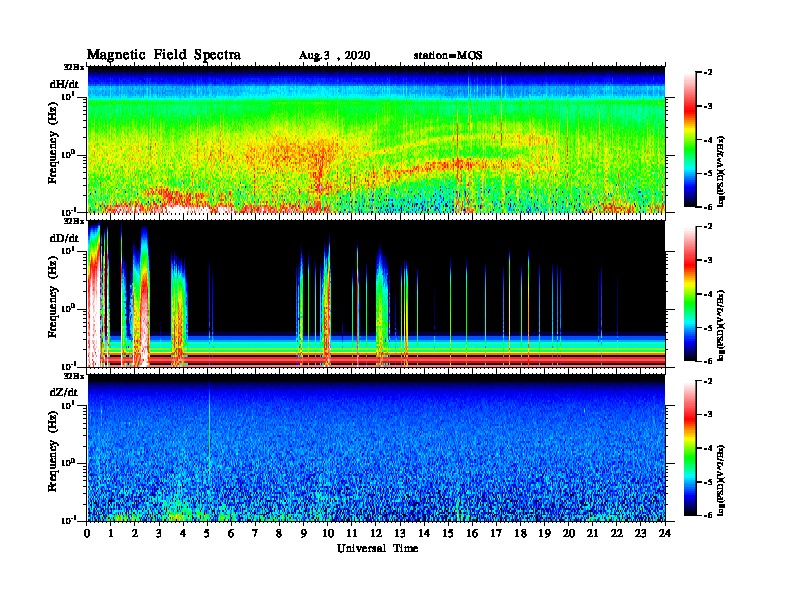Click the hour 4 tick label
792x612 pixels.
(183, 533)
